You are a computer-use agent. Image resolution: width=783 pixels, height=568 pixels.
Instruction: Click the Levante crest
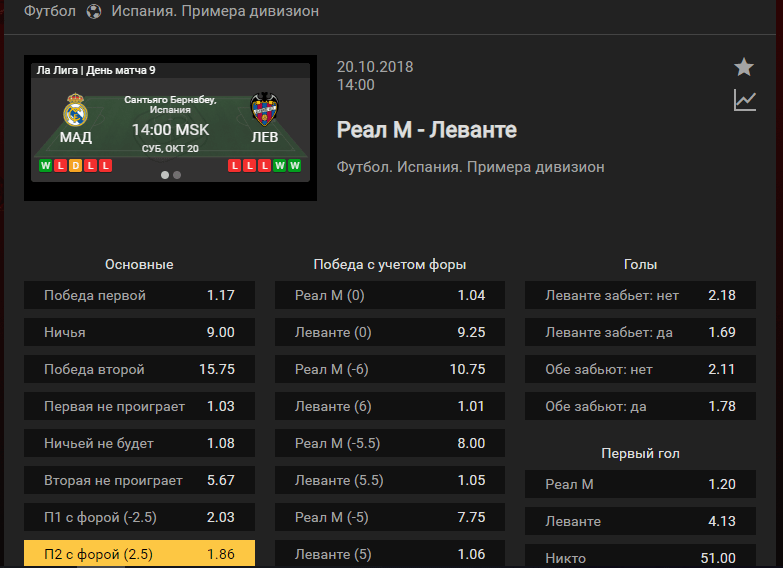click(x=264, y=108)
